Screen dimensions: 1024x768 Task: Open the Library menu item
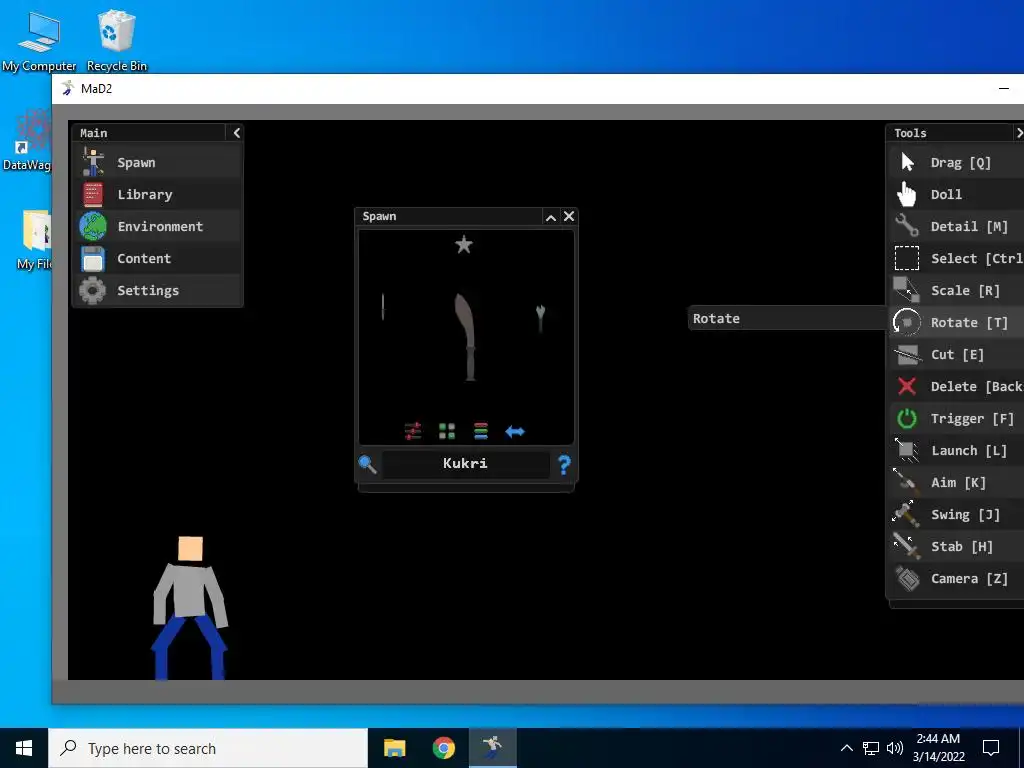[157, 194]
